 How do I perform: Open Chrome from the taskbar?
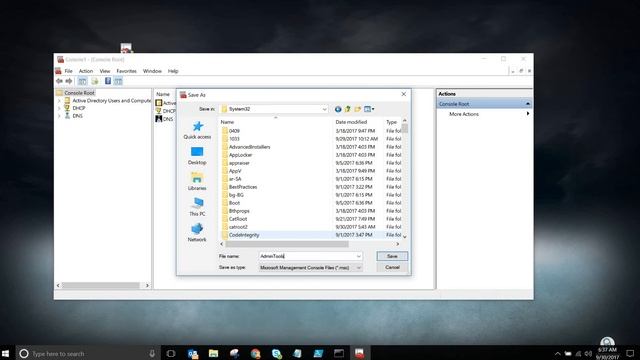pos(256,353)
